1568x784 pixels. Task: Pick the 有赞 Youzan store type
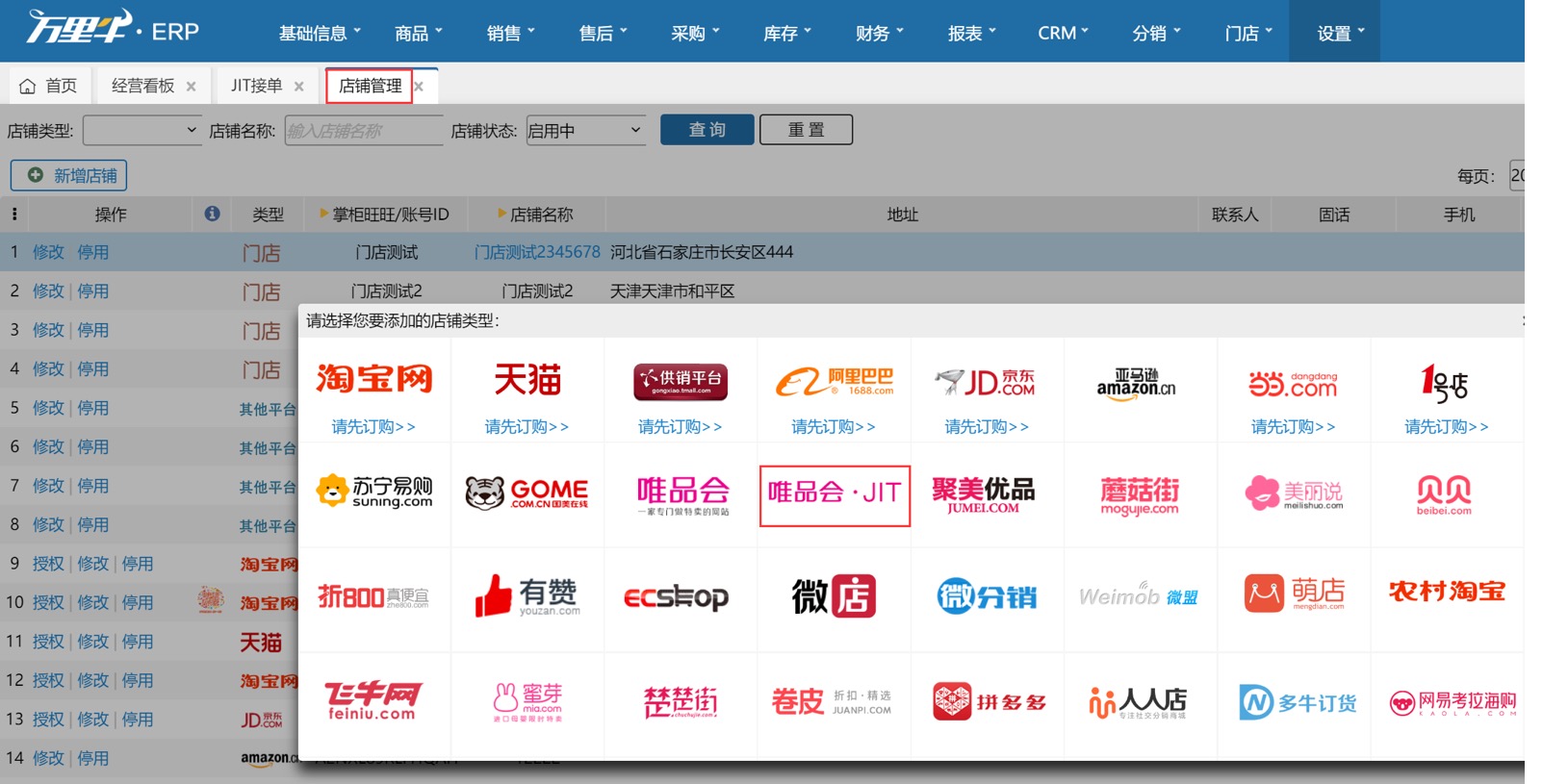pyautogui.click(x=527, y=595)
